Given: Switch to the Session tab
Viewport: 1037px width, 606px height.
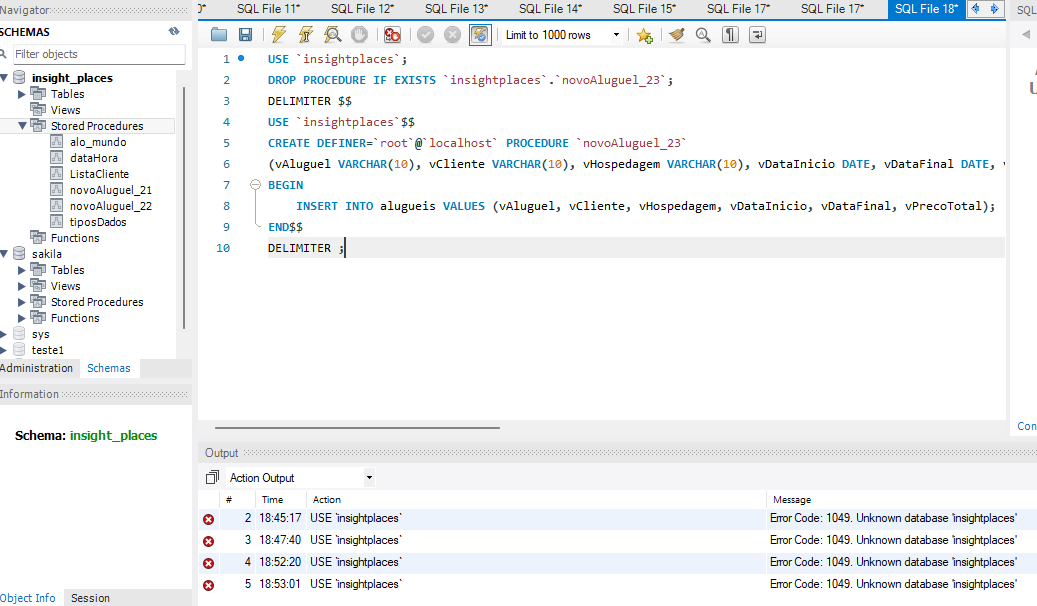Looking at the screenshot, I should (90, 598).
